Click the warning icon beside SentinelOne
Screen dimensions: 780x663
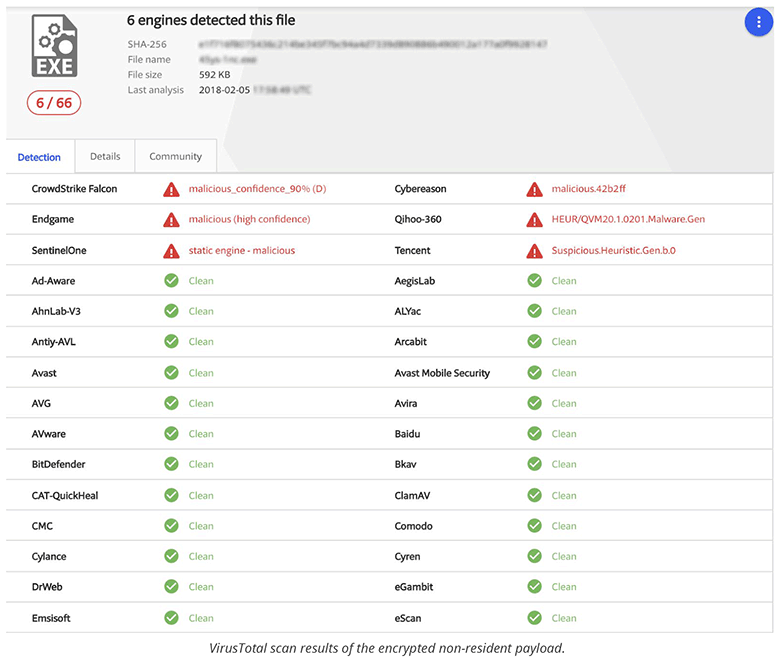[x=172, y=251]
